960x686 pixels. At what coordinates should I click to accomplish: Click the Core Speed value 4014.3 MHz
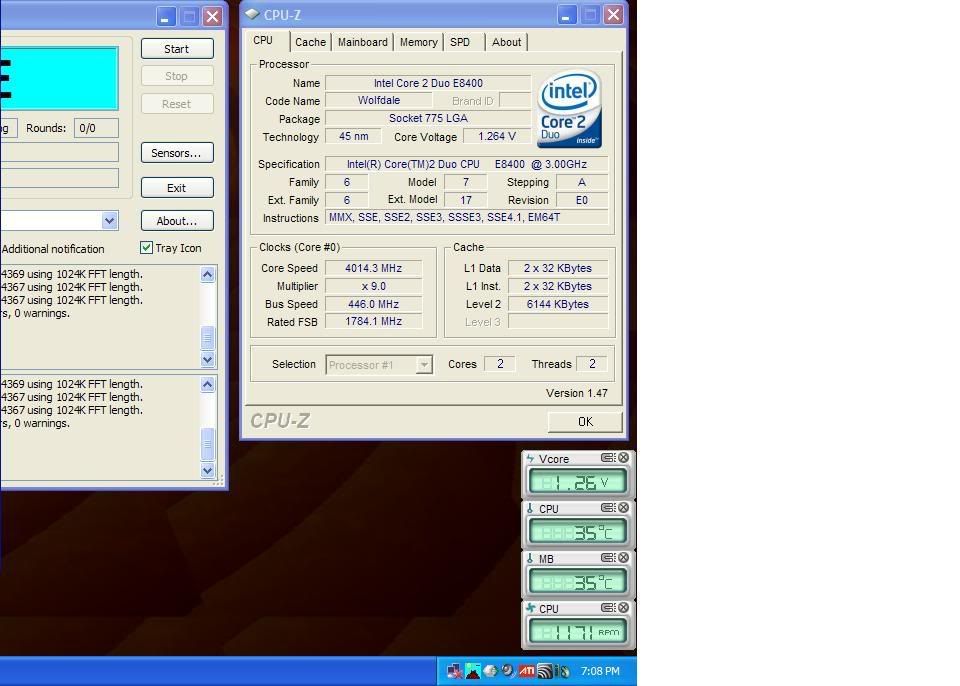coord(373,268)
